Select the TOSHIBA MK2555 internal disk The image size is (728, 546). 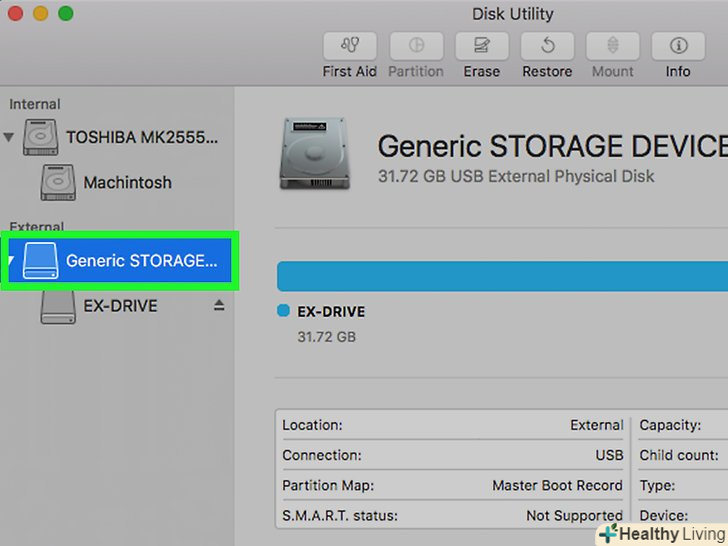point(140,137)
